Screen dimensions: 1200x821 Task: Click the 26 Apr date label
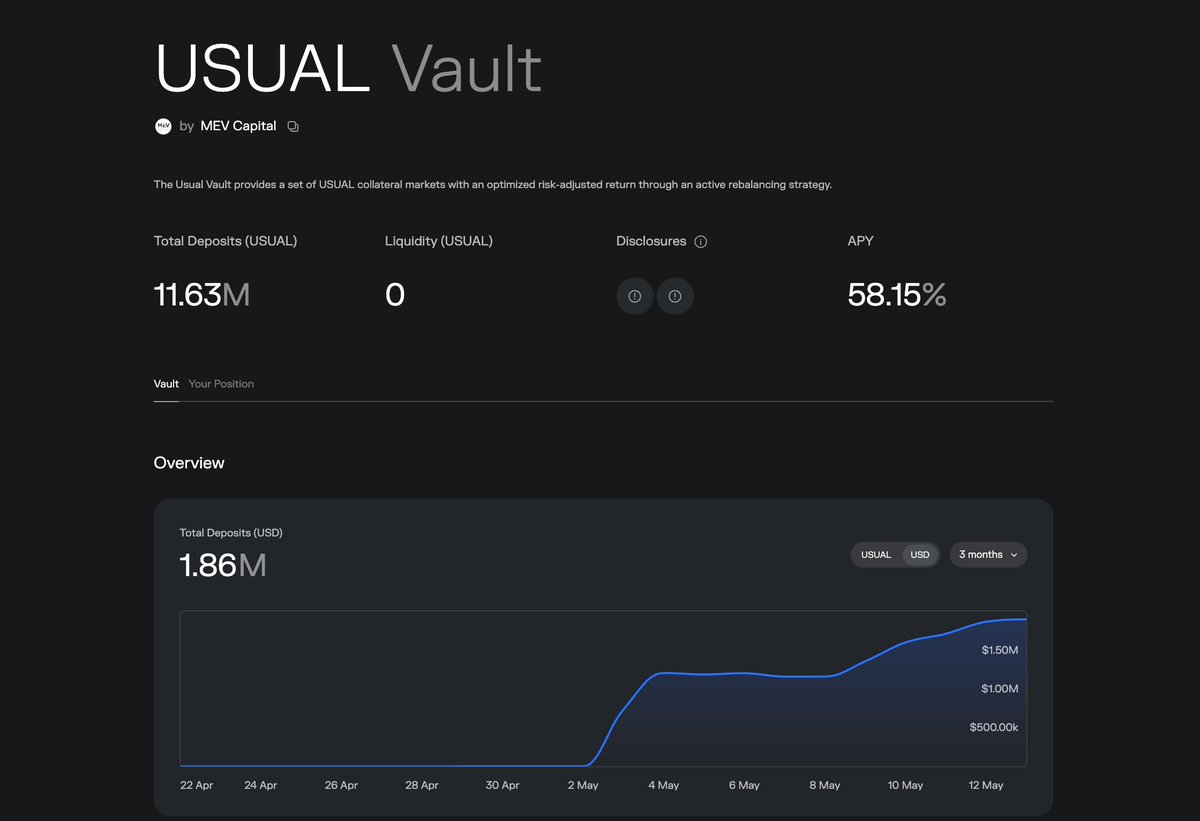[x=341, y=785]
